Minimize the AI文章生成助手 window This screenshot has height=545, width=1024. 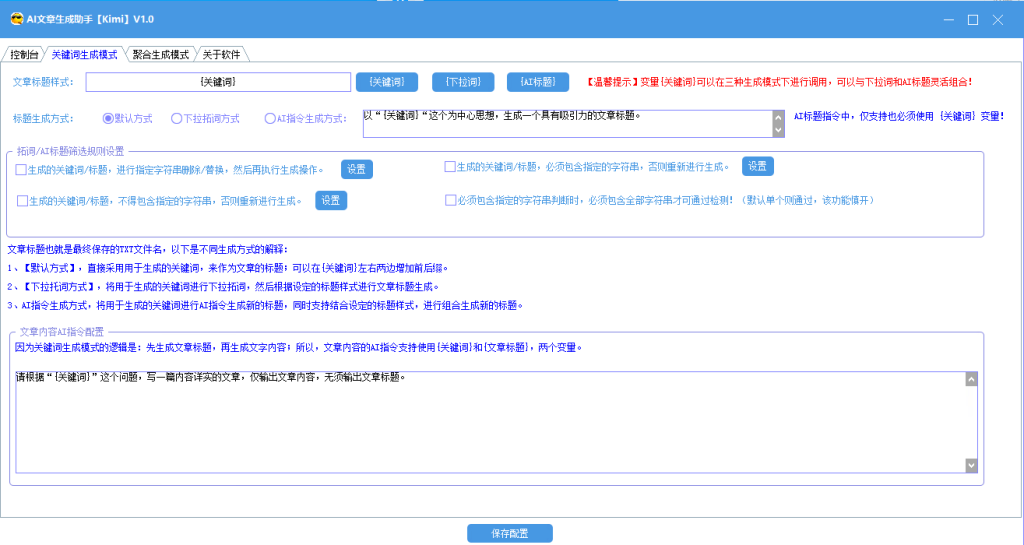(x=949, y=20)
